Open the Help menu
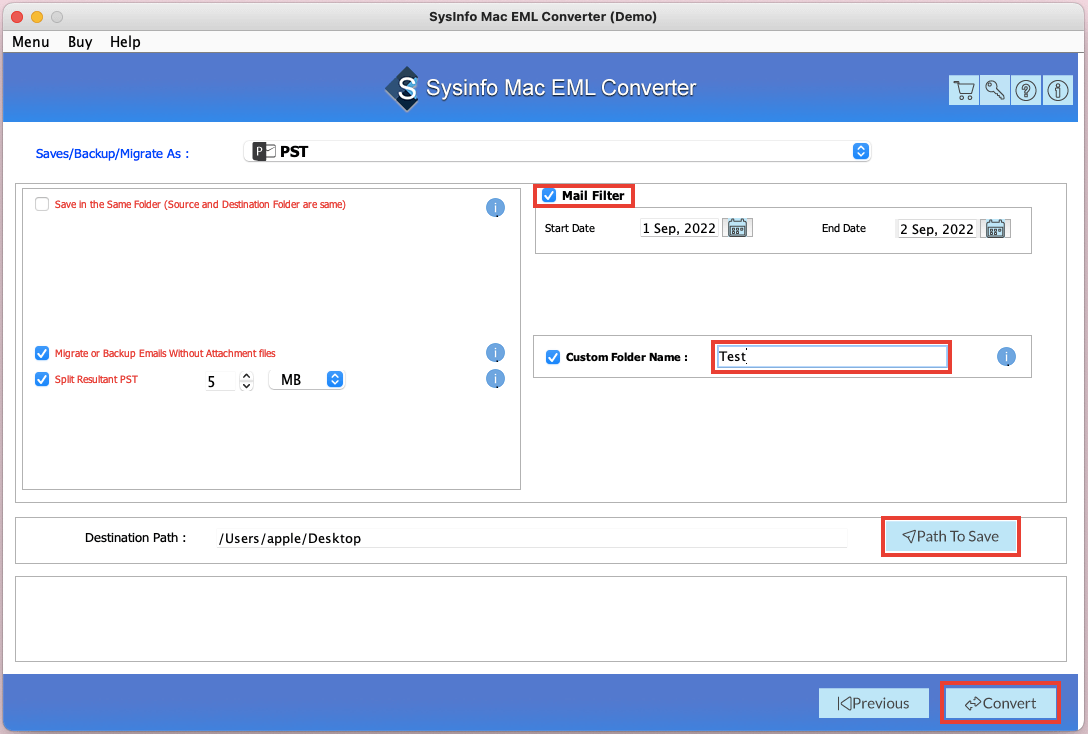The width and height of the screenshot is (1088, 734). pyautogui.click(x=125, y=42)
